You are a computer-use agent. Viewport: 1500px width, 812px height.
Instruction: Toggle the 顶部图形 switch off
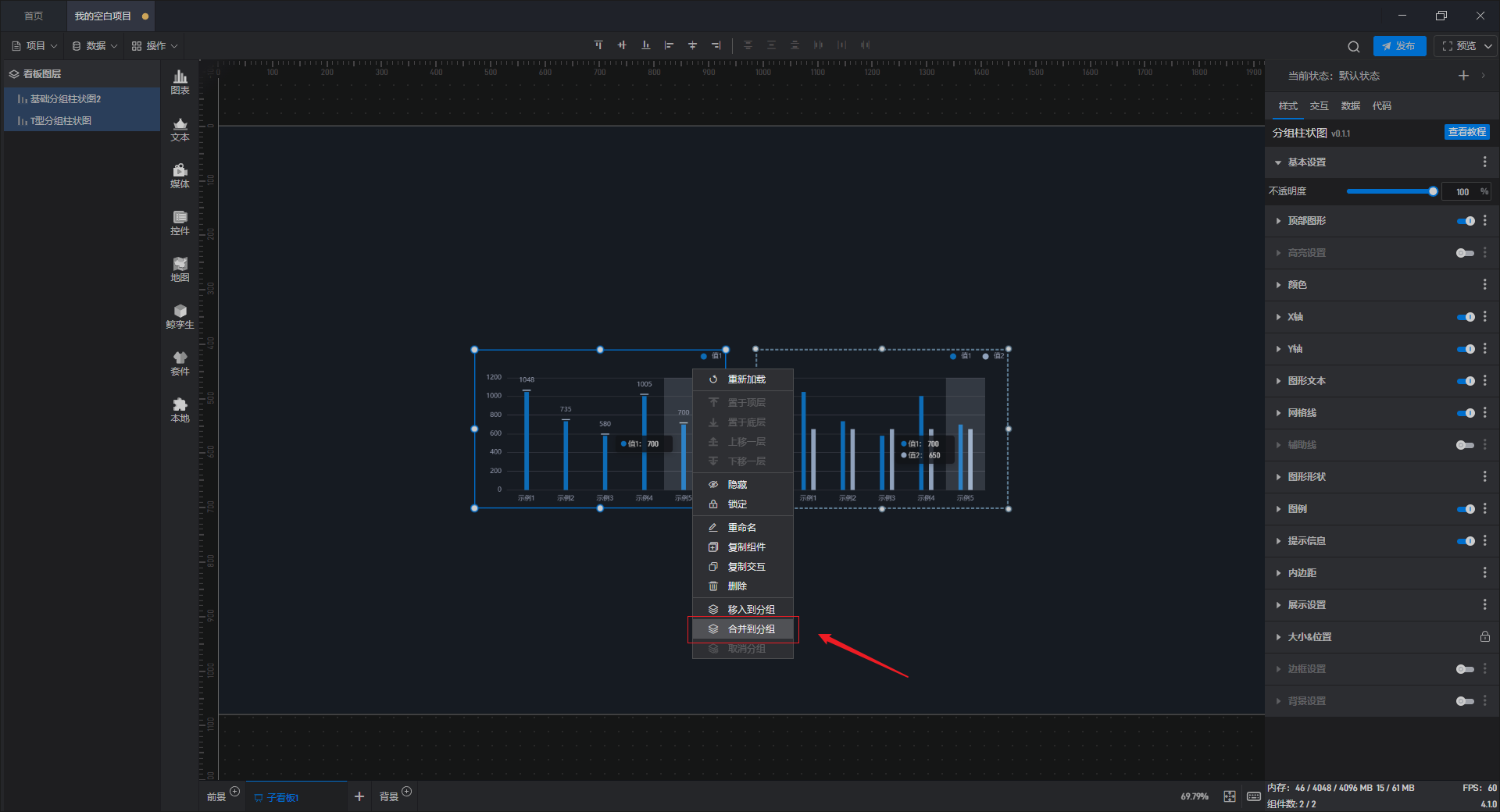tap(1465, 221)
